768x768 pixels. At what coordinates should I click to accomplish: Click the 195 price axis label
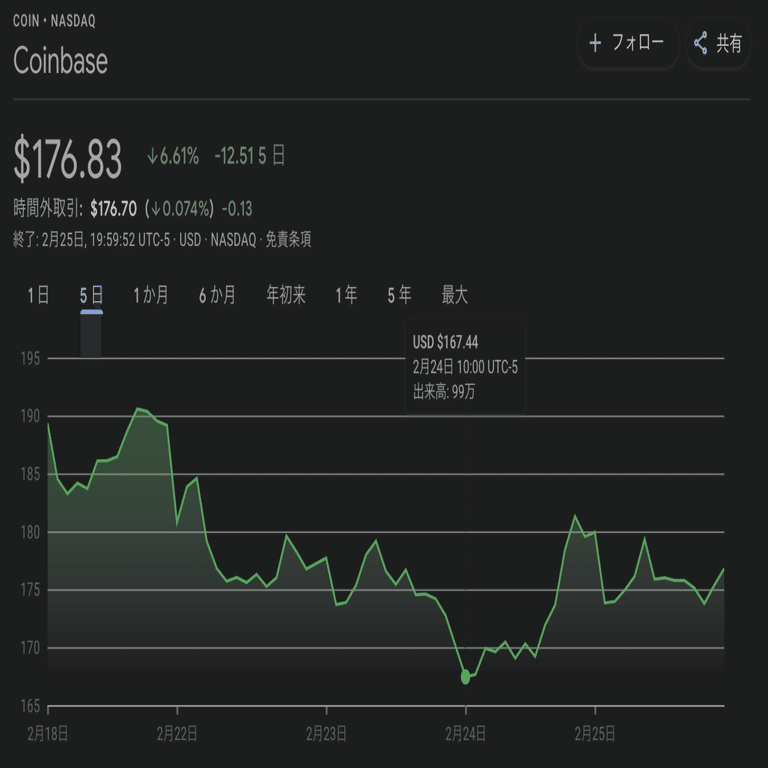(x=30, y=359)
